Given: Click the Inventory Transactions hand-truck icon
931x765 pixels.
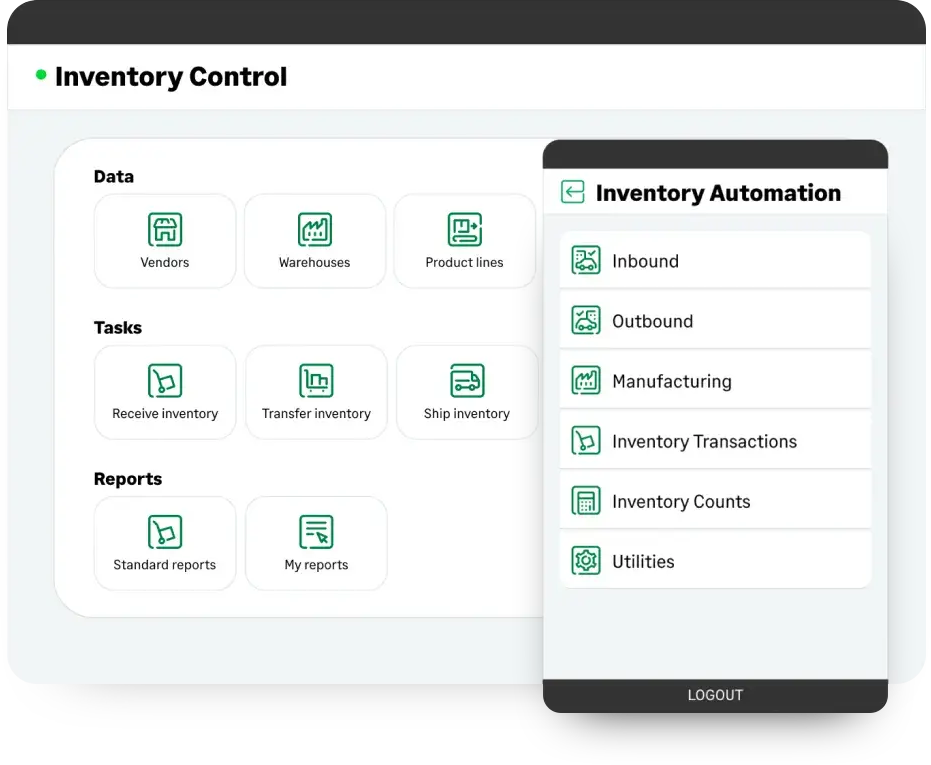Looking at the screenshot, I should [586, 441].
